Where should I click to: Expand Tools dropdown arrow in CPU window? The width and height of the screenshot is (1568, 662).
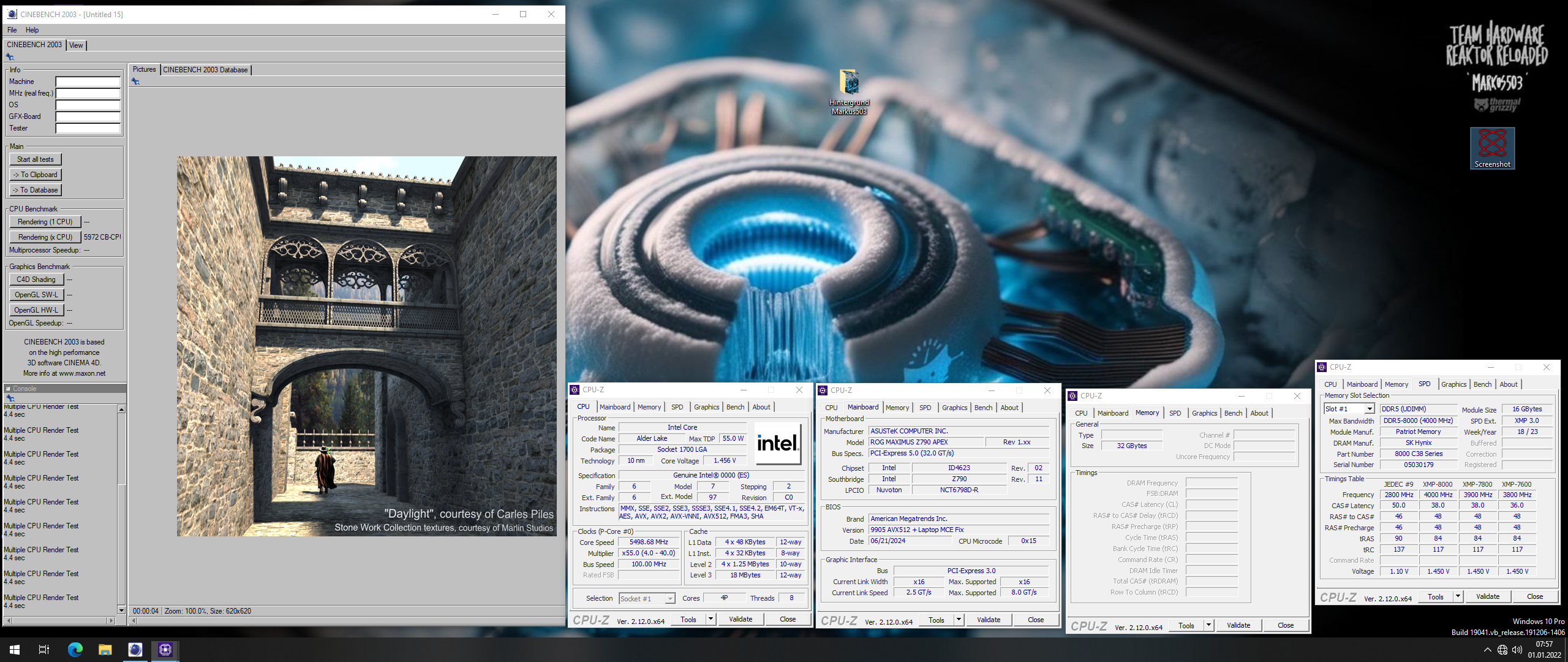pyautogui.click(x=710, y=619)
